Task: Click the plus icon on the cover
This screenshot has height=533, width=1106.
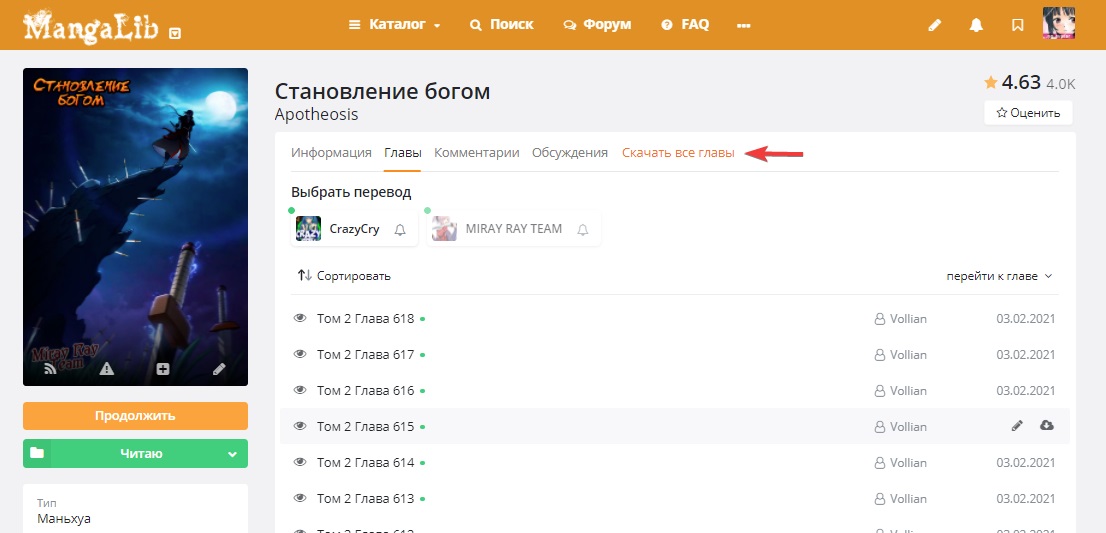Action: tap(163, 369)
